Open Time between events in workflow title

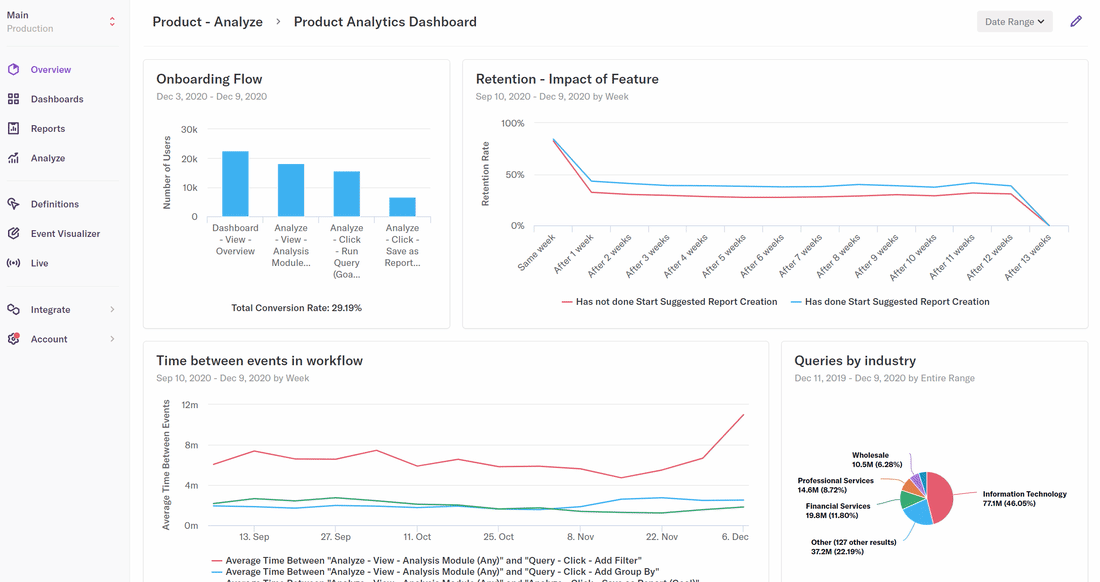pyautogui.click(x=260, y=360)
